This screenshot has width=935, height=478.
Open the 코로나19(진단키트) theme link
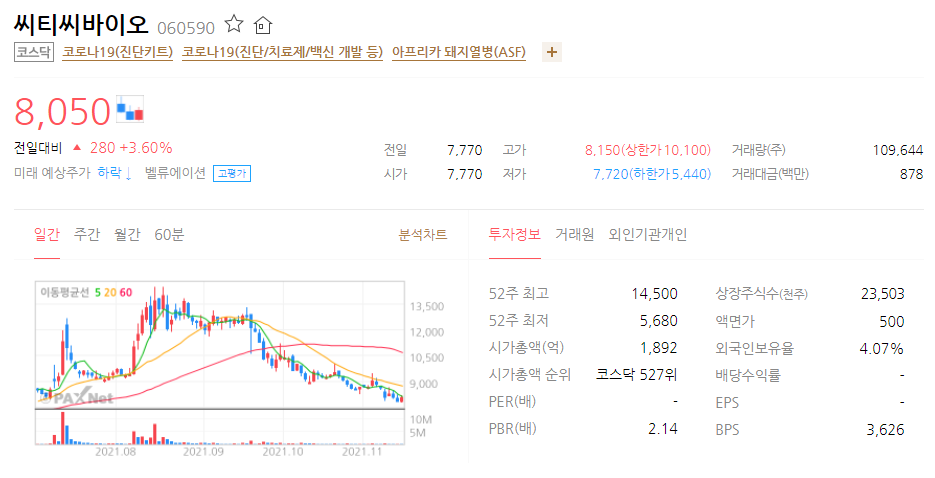coord(117,52)
